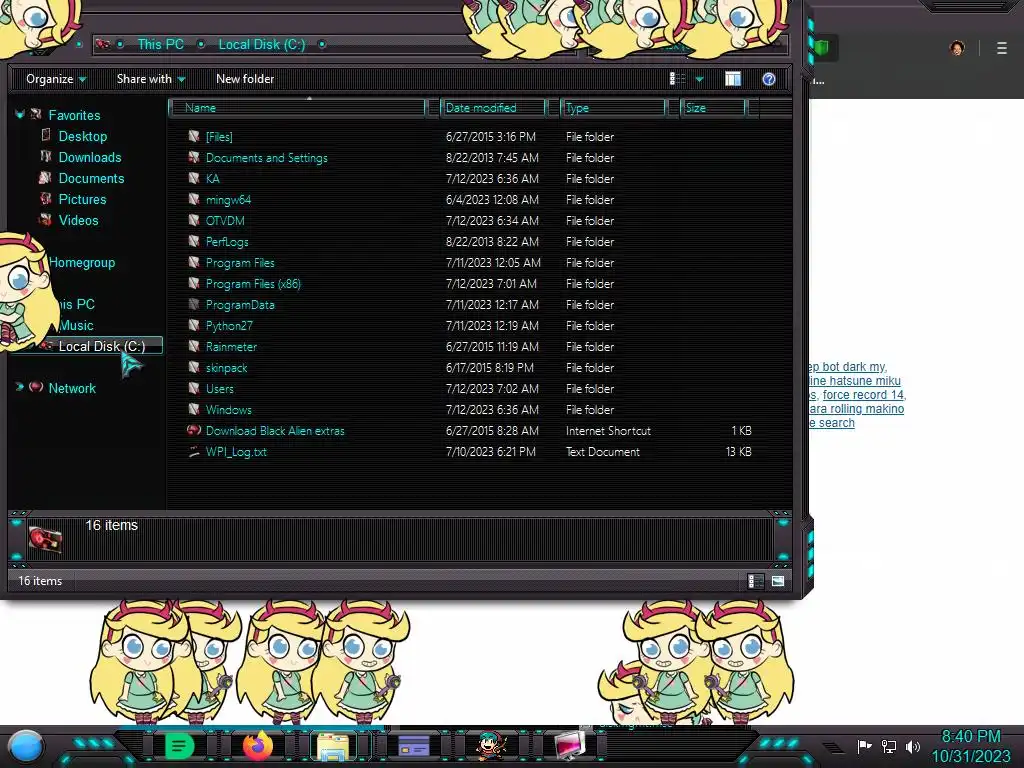Open the display monitor app on taskbar

point(569,746)
